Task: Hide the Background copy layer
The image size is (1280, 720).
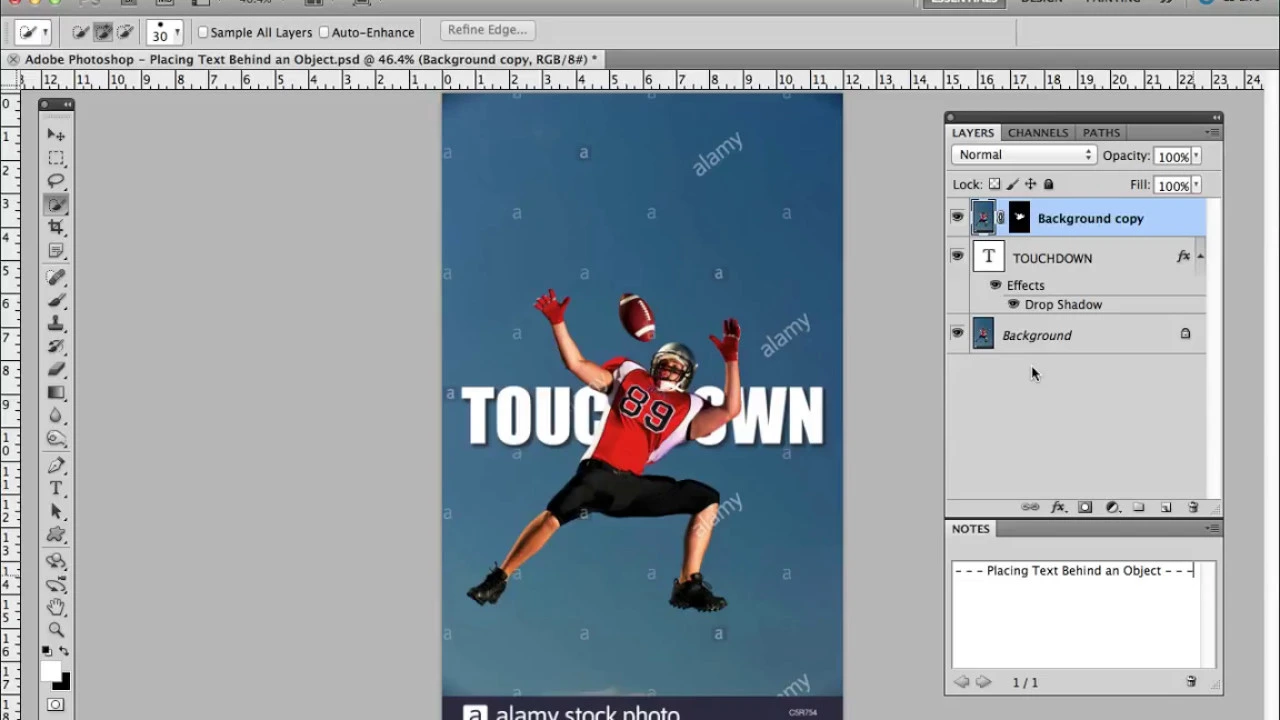Action: pyautogui.click(x=957, y=217)
